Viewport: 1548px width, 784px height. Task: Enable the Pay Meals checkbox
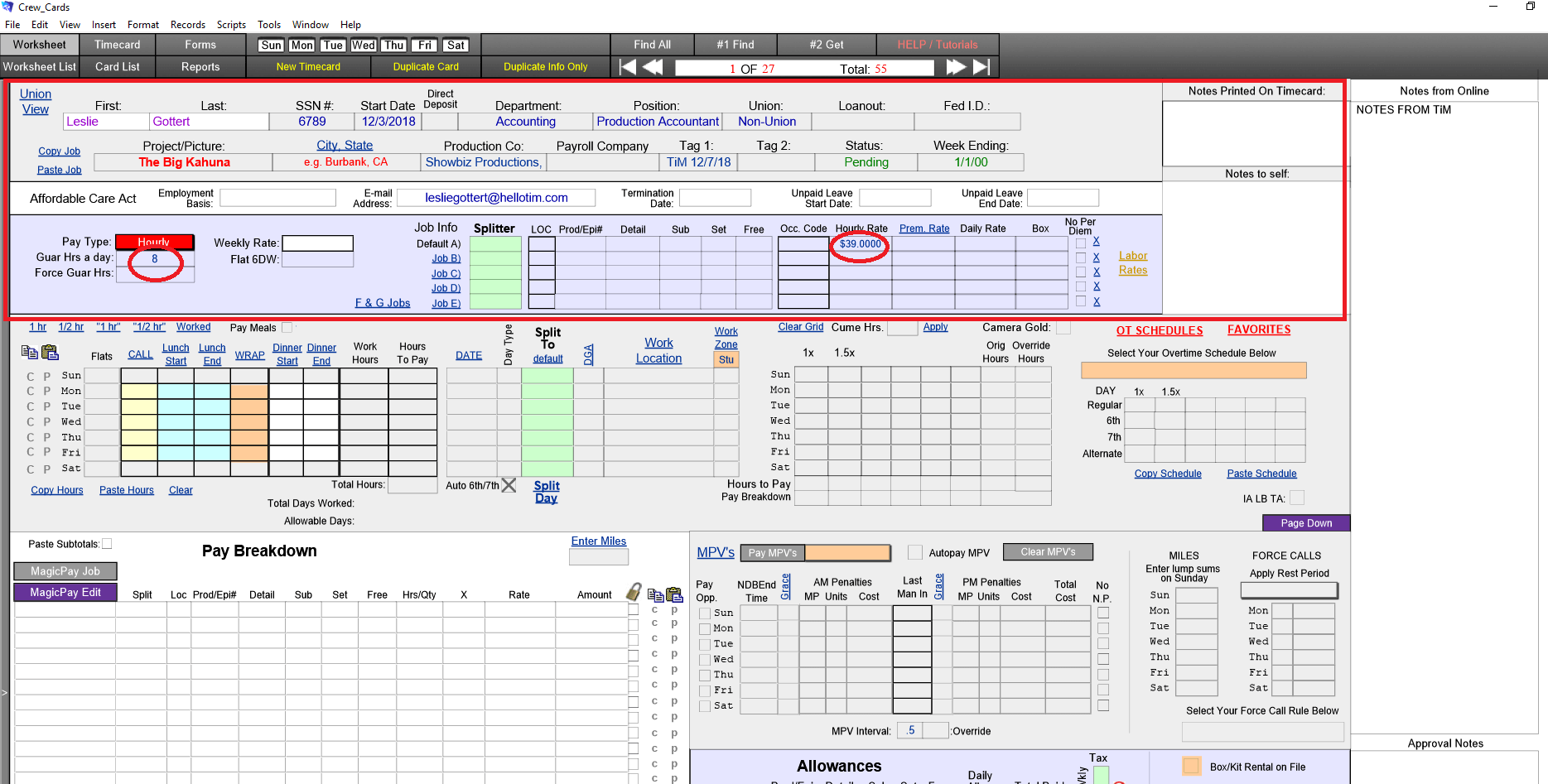coord(287,328)
